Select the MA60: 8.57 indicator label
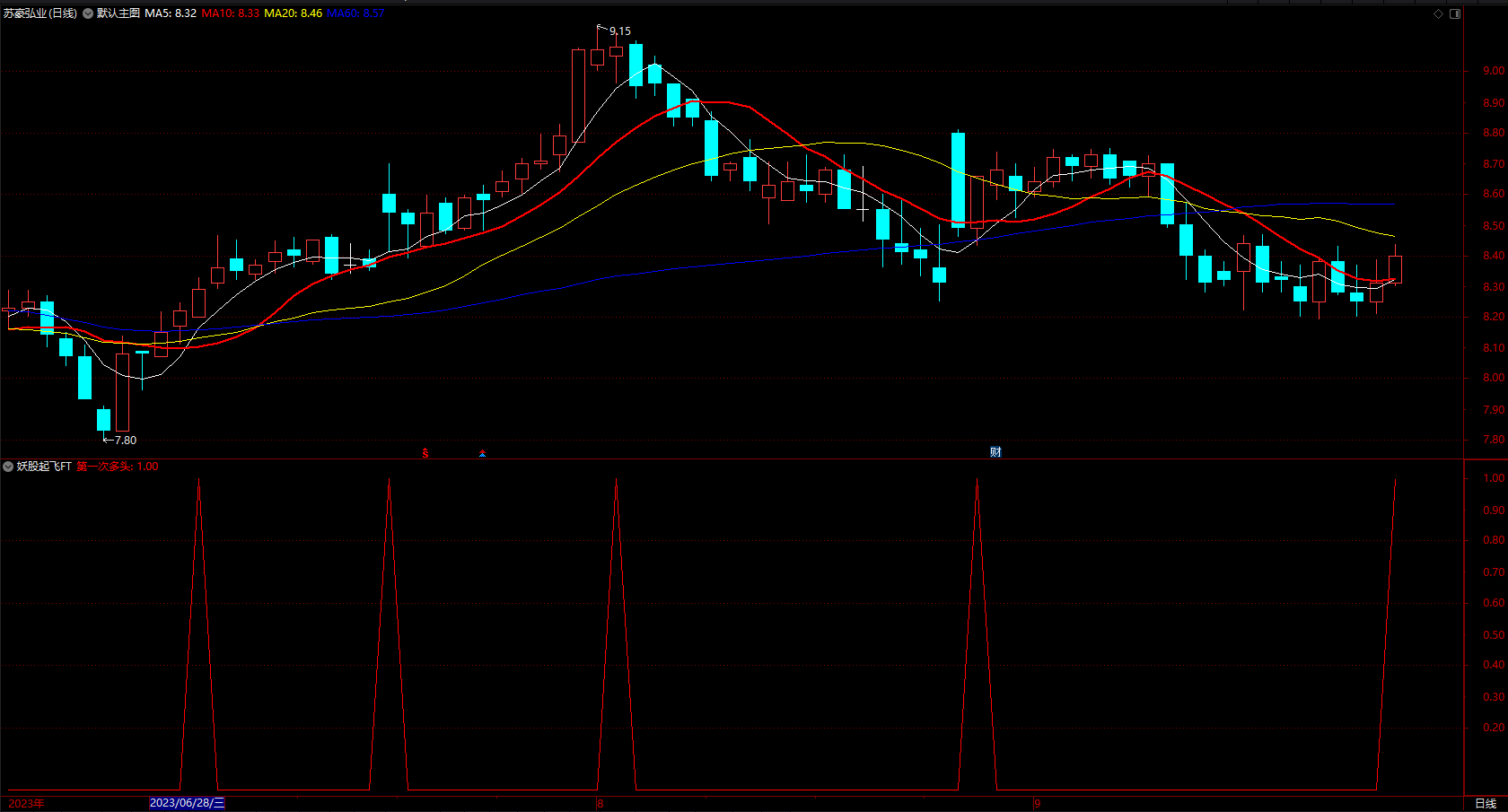 tap(356, 13)
